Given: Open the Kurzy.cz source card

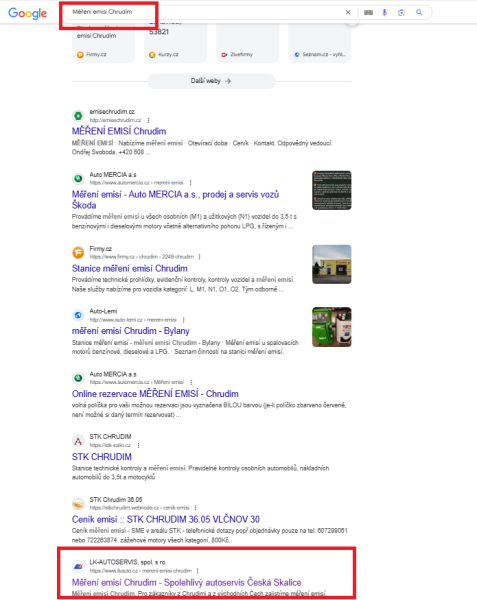Looking at the screenshot, I should click(x=176, y=43).
